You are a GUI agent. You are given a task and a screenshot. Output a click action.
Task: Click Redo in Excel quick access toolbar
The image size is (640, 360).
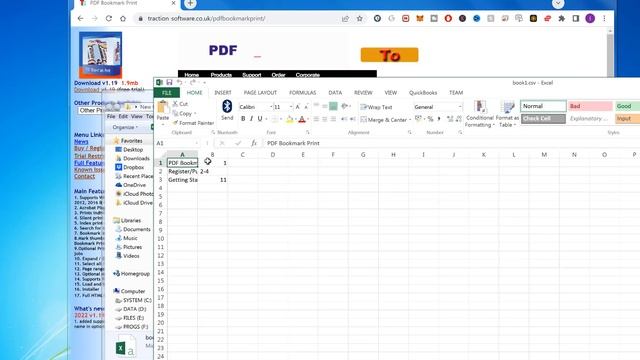193,82
